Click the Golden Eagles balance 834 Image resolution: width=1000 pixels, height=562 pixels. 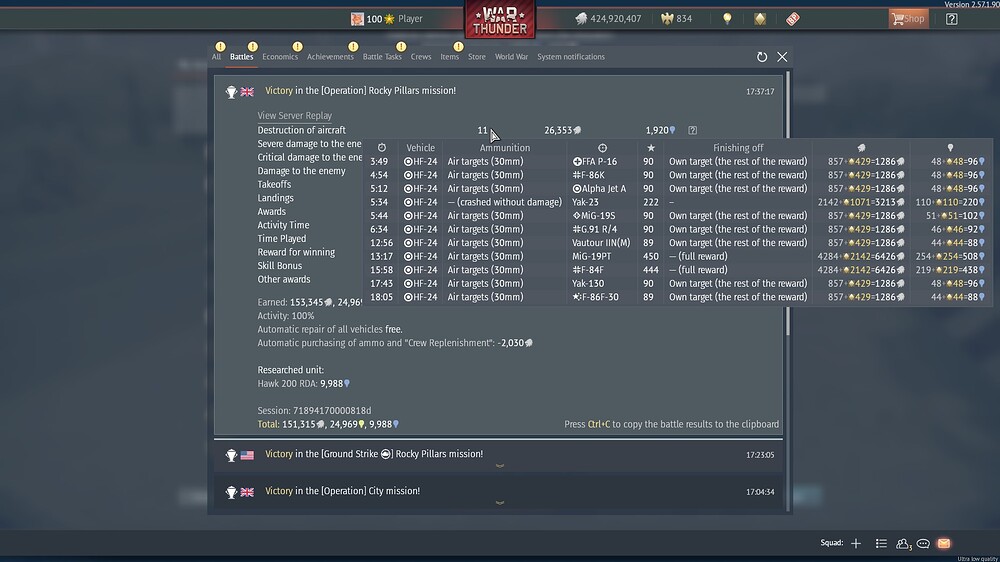point(677,18)
